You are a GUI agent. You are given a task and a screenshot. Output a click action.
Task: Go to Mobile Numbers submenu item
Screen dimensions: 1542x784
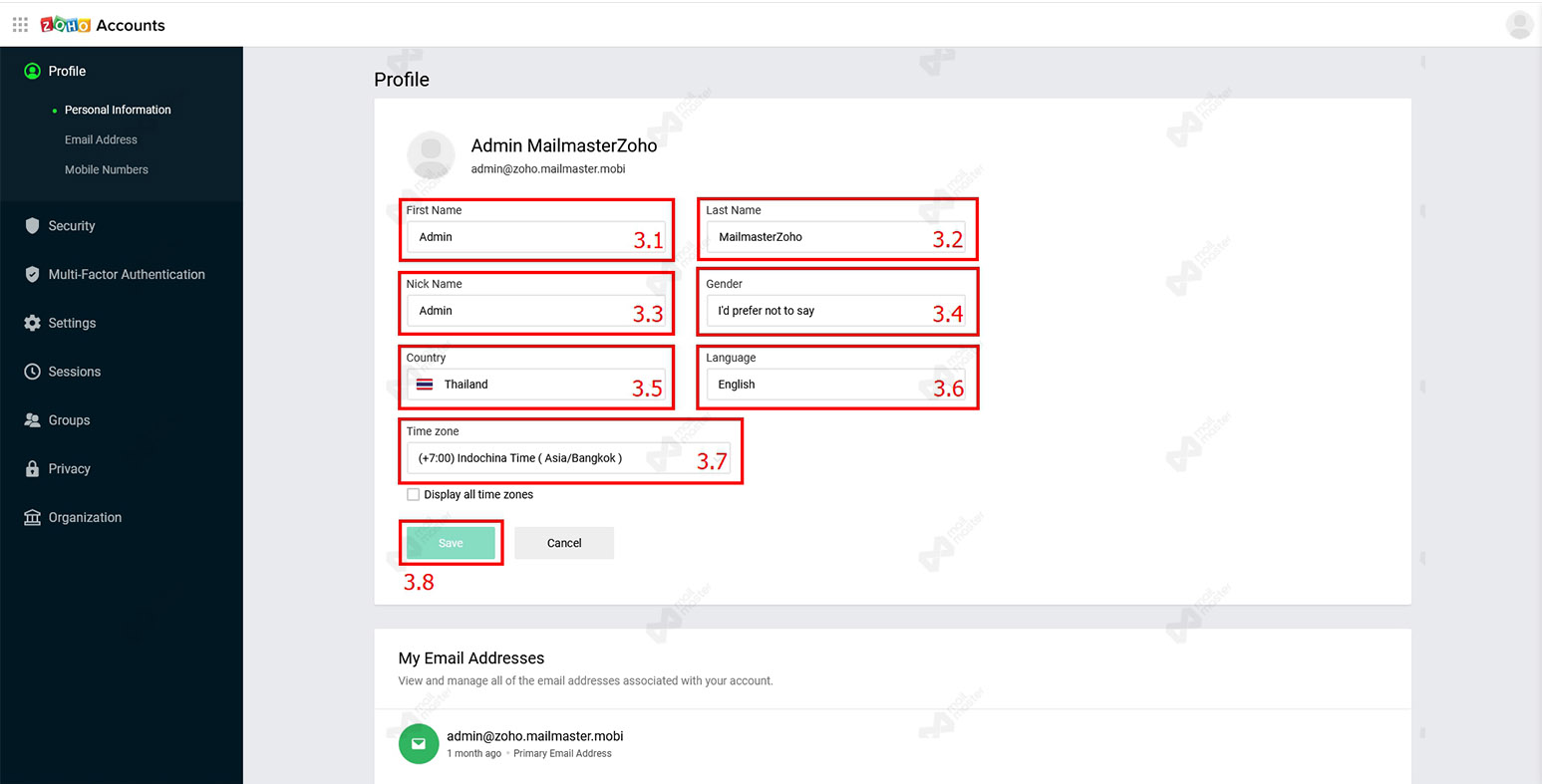coord(107,169)
